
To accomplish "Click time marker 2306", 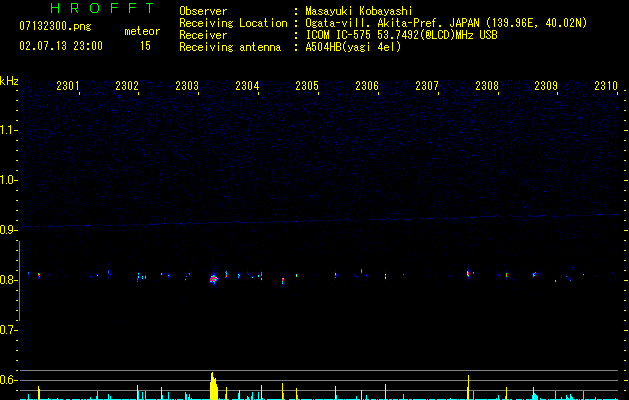I will click(x=367, y=85).
